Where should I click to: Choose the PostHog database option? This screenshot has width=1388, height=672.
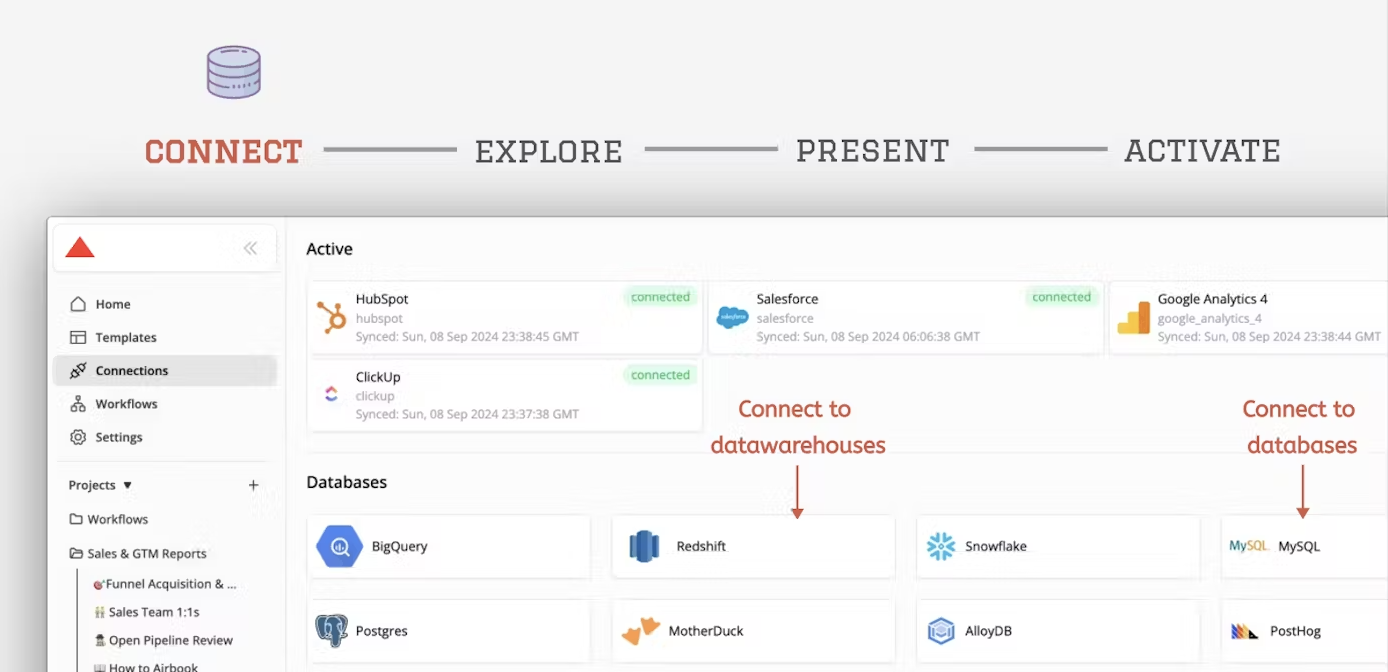(1305, 631)
